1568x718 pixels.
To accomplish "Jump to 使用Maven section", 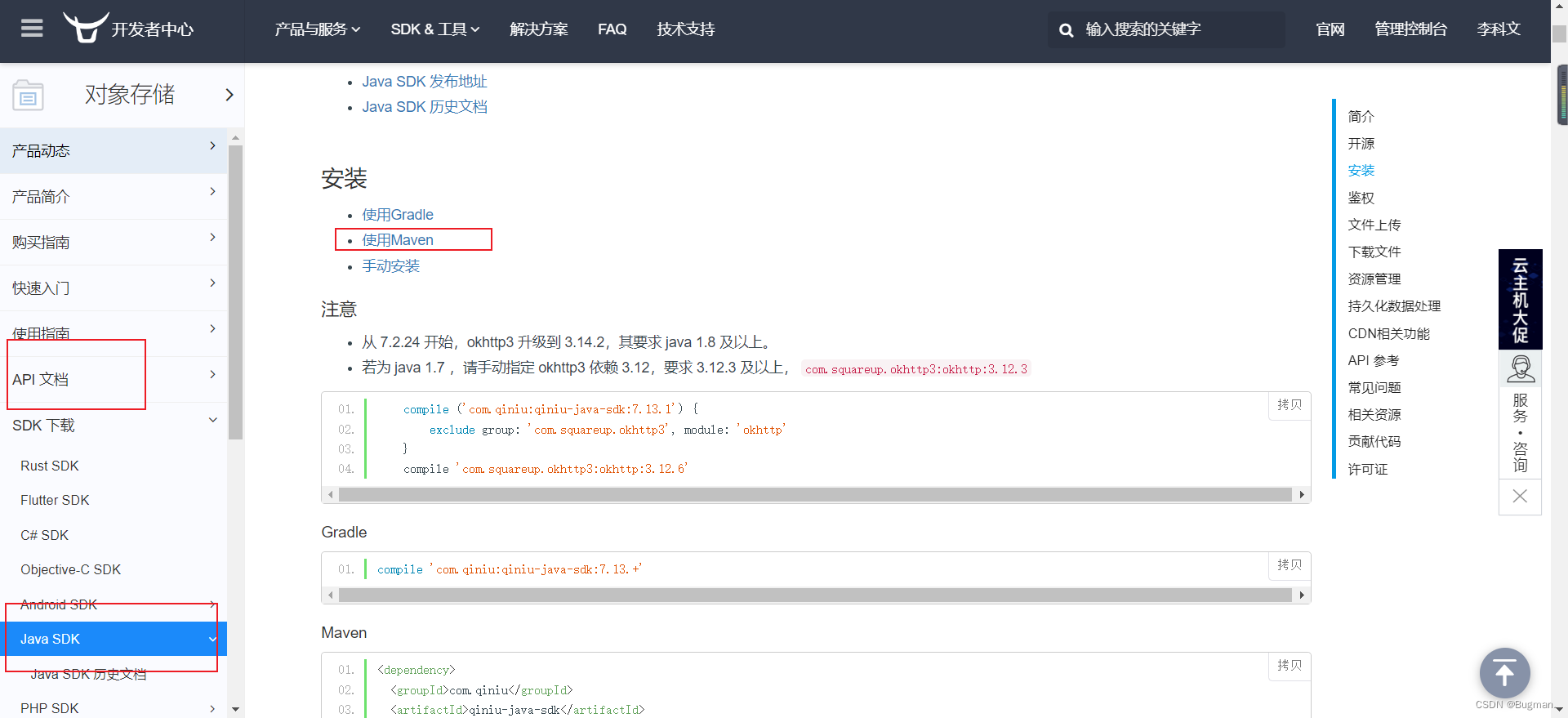I will tap(398, 240).
